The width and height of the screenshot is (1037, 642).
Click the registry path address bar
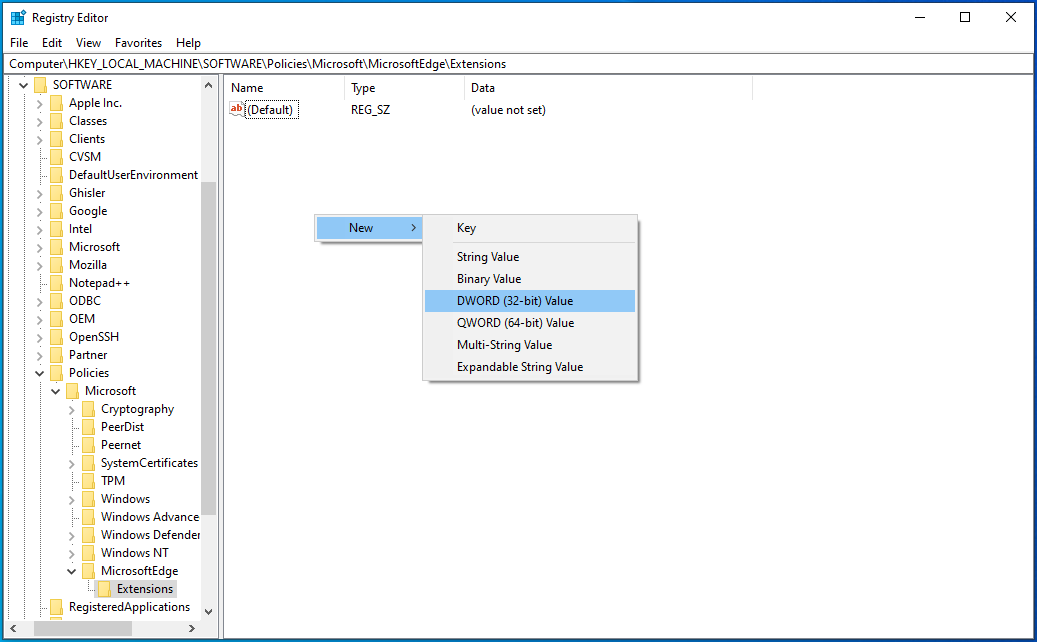400,63
